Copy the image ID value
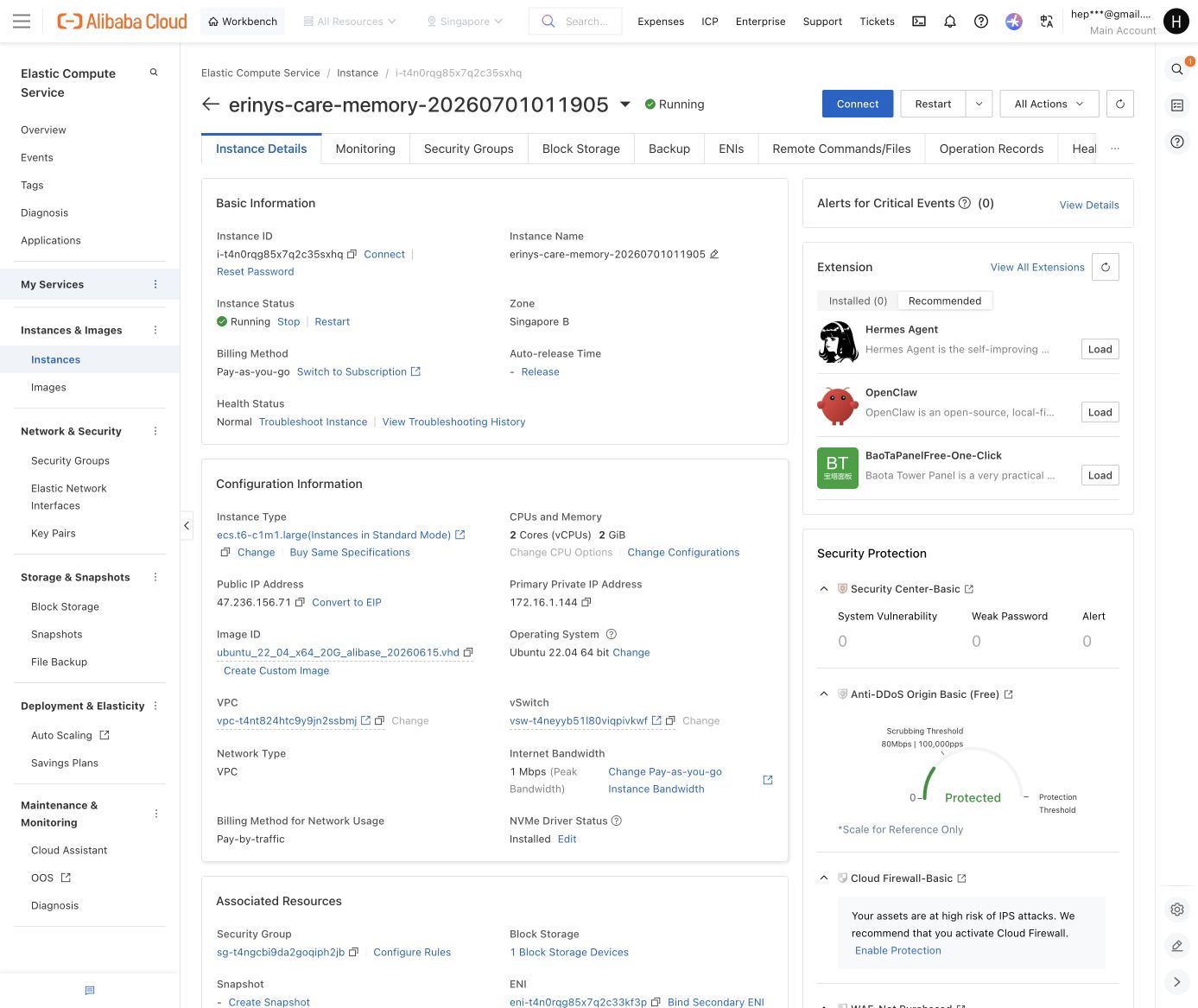Viewport: 1198px width, 1008px height. click(x=468, y=652)
